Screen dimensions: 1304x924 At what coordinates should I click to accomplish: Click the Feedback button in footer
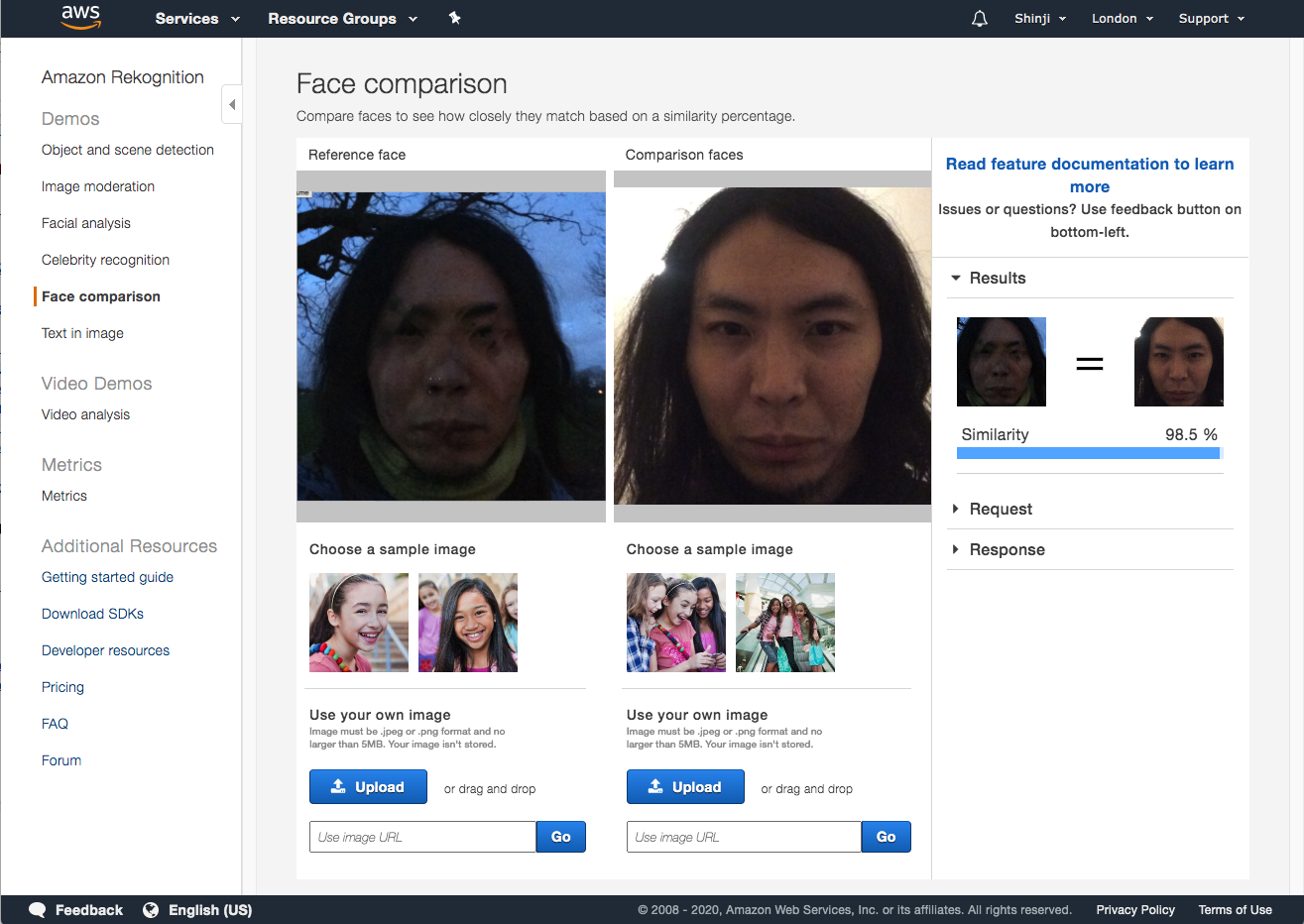[x=76, y=910]
